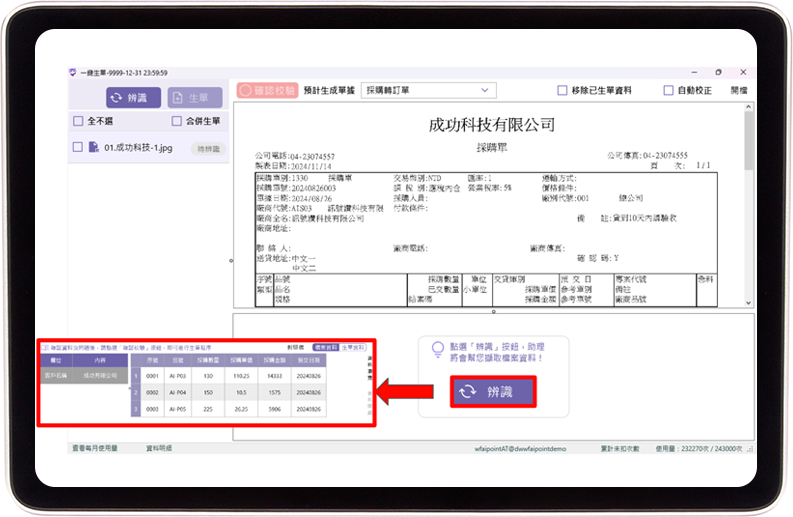The image size is (793, 517).
Task: Check the box next to 01.成功科技-1.jpg
Action: 78,148
